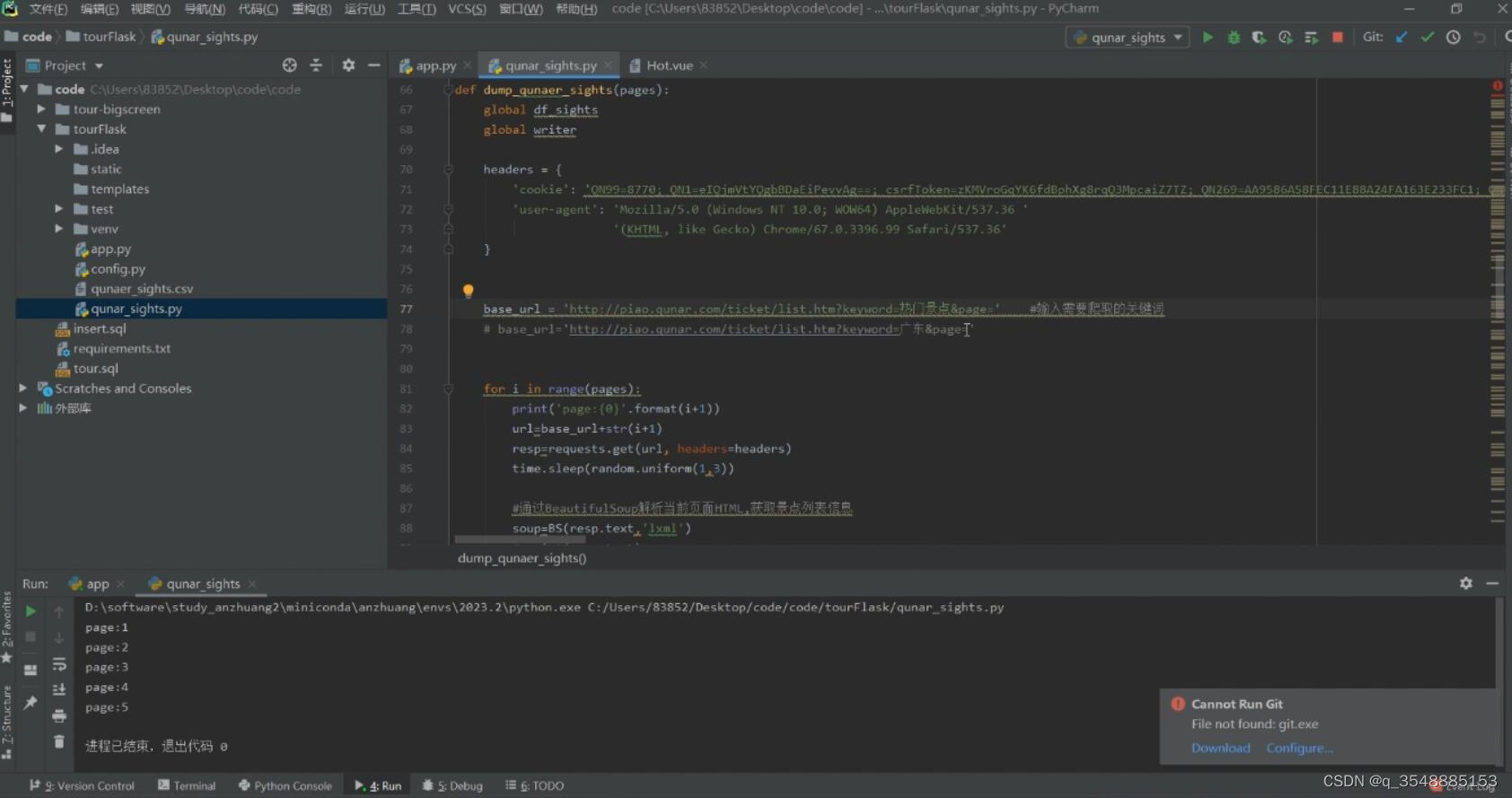Click tourFlask in the breadcrumb bar
This screenshot has width=1512, height=798.
pyautogui.click(x=101, y=37)
